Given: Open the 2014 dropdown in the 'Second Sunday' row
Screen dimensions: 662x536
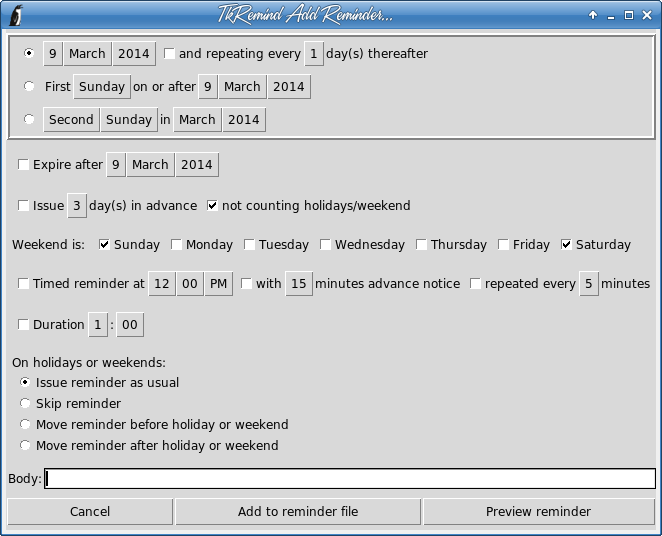Looking at the screenshot, I should click(x=244, y=119).
